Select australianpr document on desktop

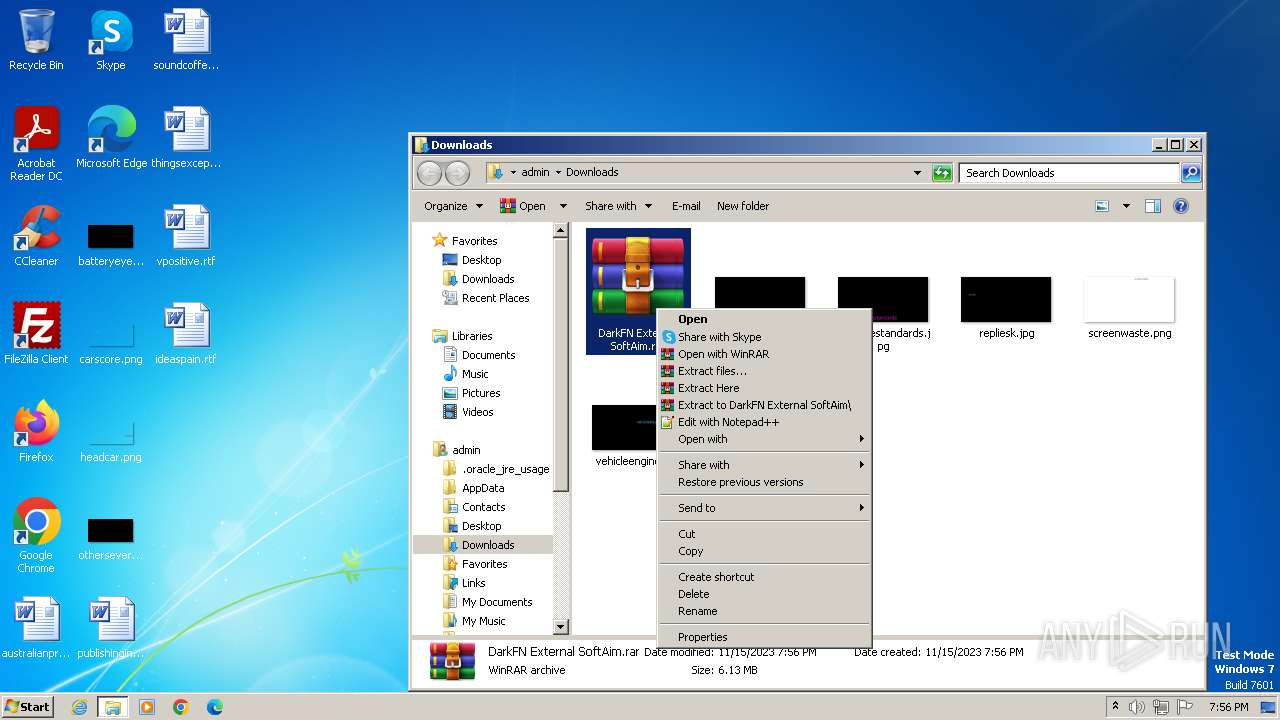(x=36, y=628)
